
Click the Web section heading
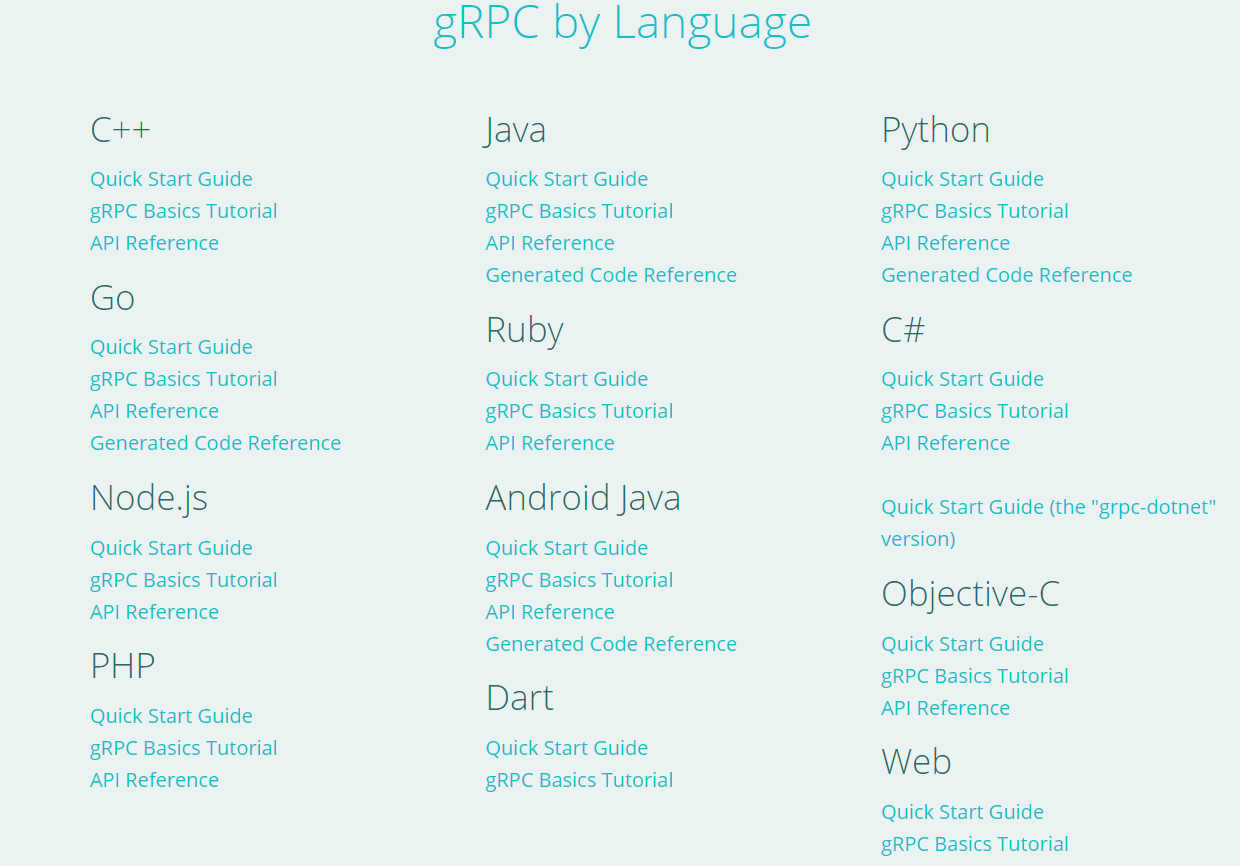916,762
